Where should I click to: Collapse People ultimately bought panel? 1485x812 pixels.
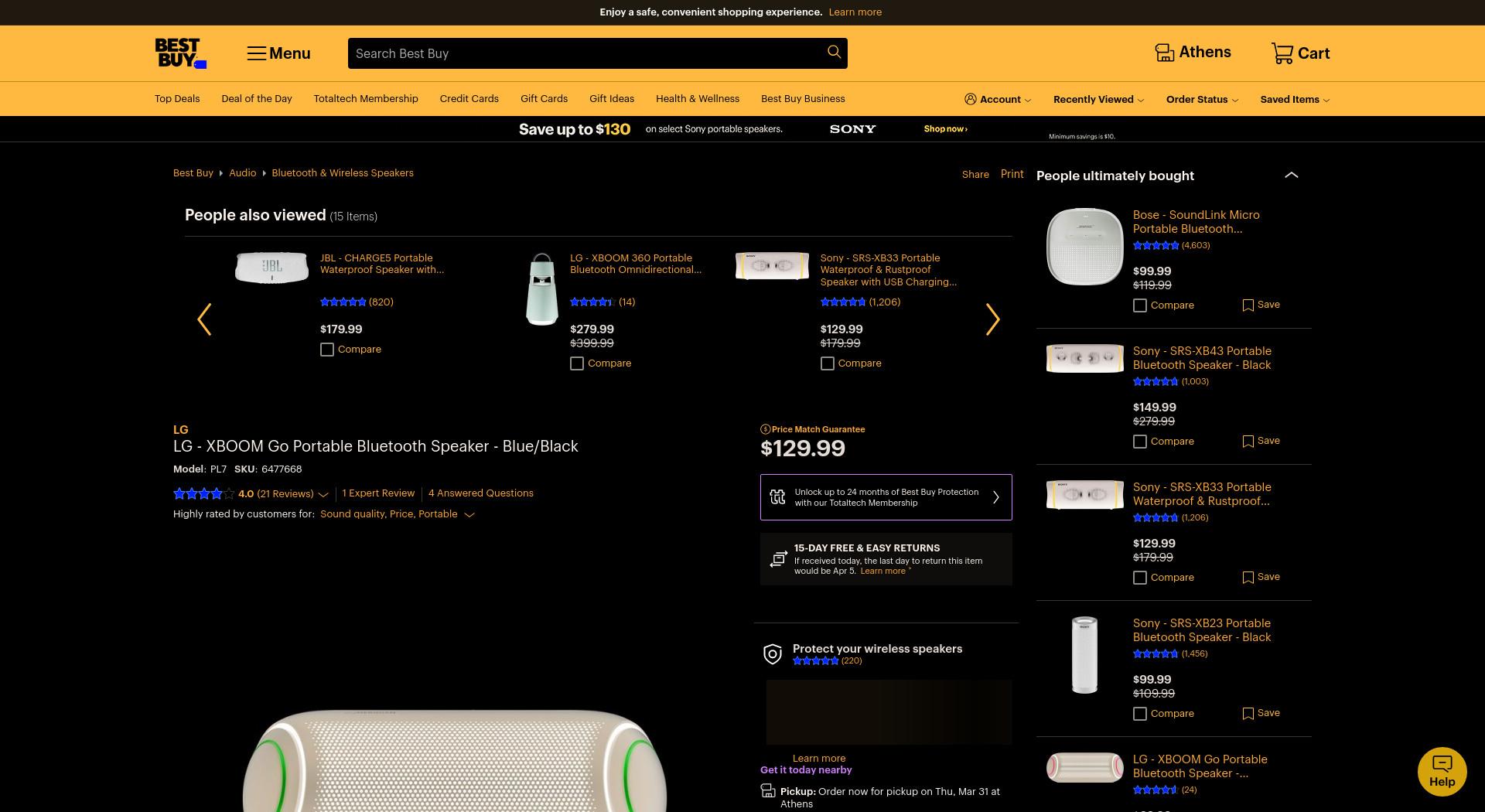coord(1292,175)
